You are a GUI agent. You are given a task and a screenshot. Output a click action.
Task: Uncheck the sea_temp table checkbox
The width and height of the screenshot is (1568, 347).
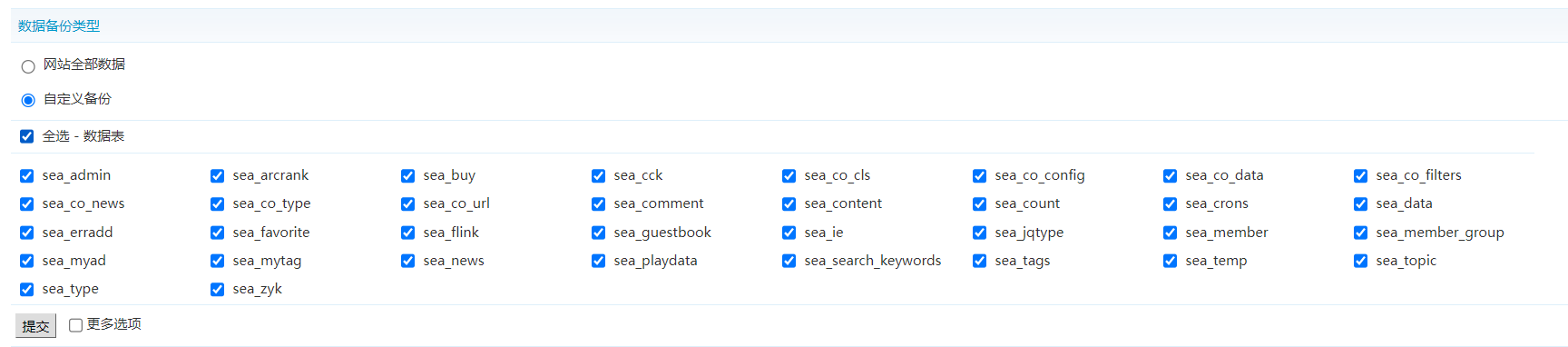1171,262
